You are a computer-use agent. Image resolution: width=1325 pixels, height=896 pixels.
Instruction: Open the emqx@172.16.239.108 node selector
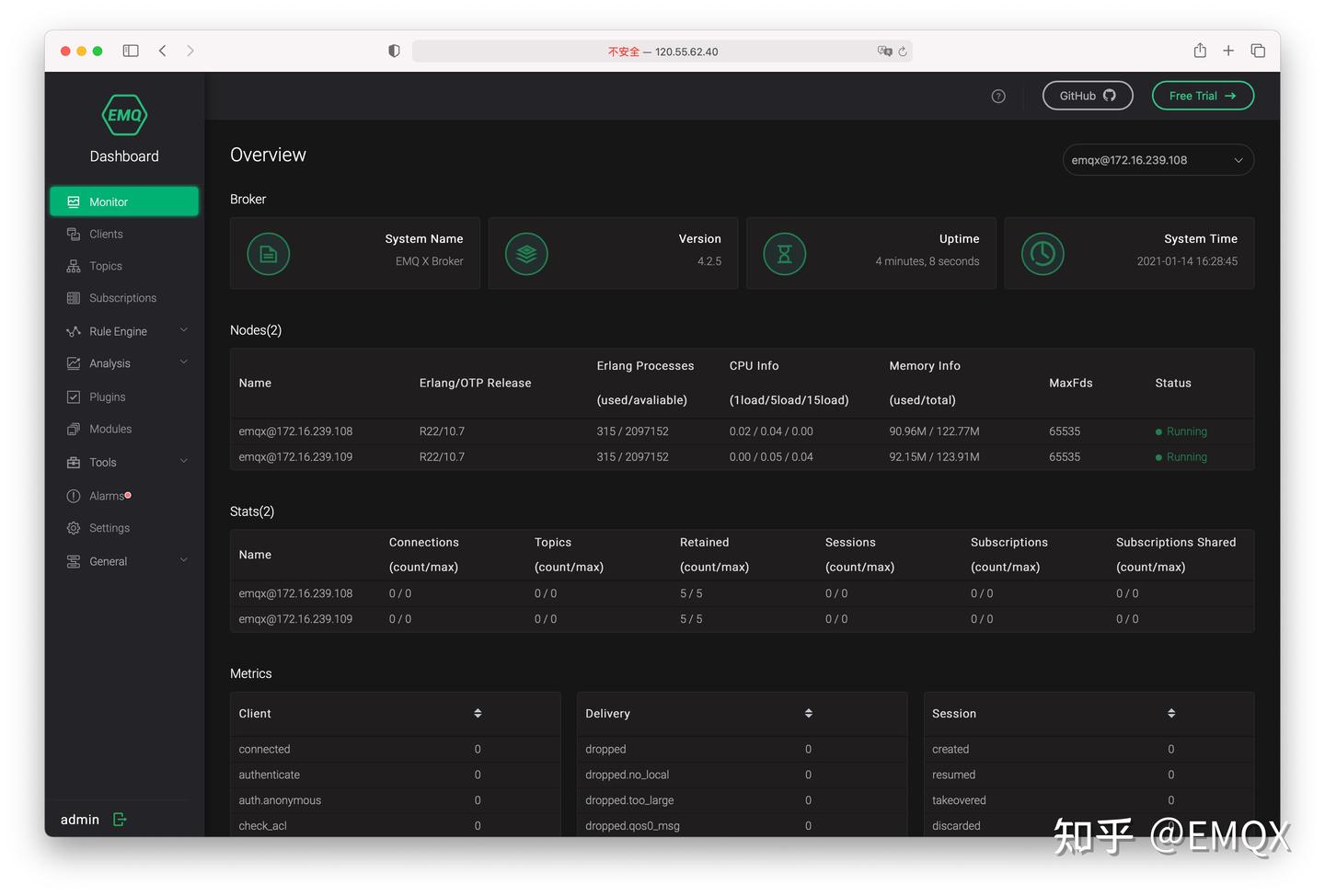1158,159
